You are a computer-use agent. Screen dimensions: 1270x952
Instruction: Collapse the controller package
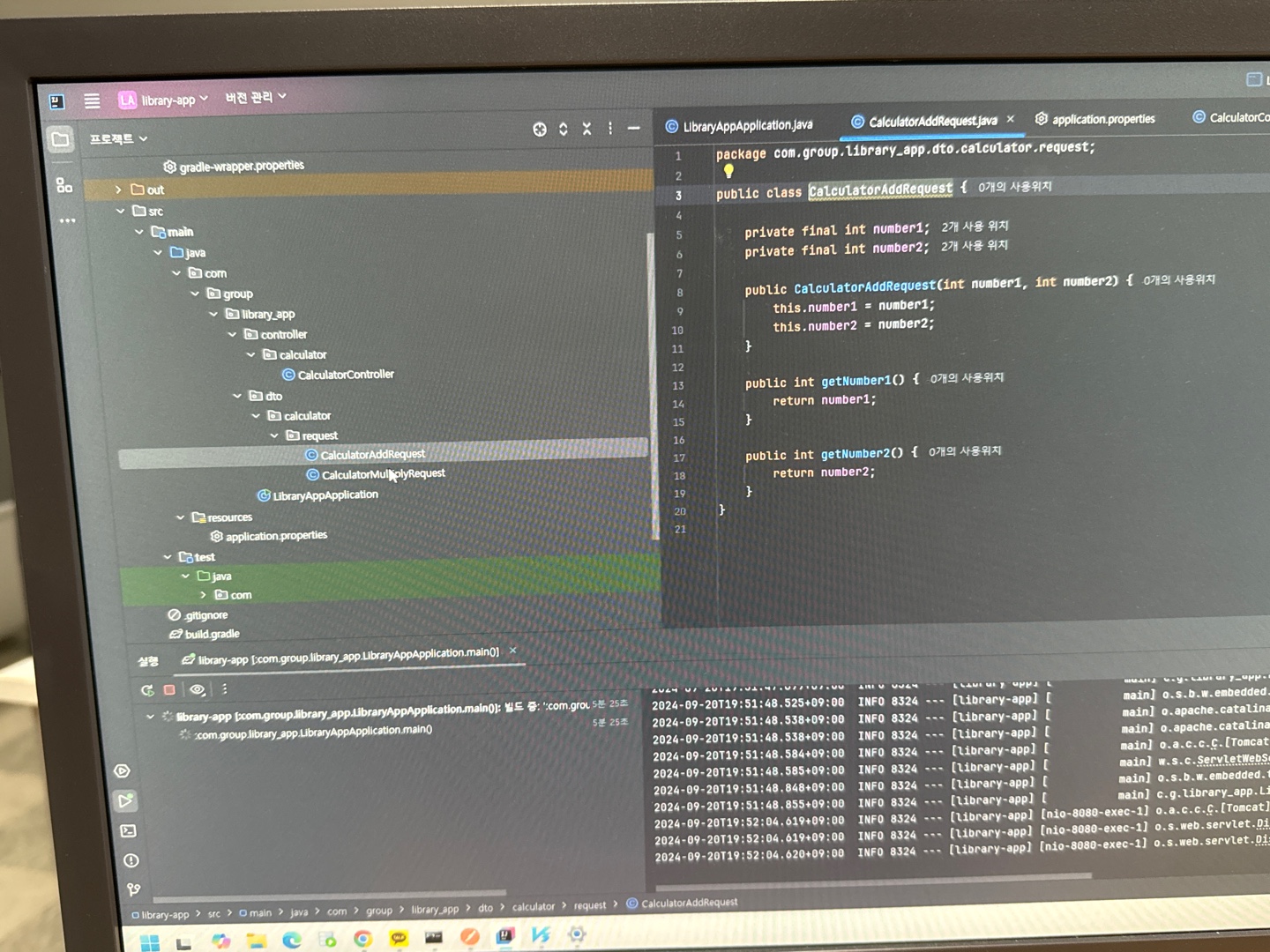tap(232, 335)
